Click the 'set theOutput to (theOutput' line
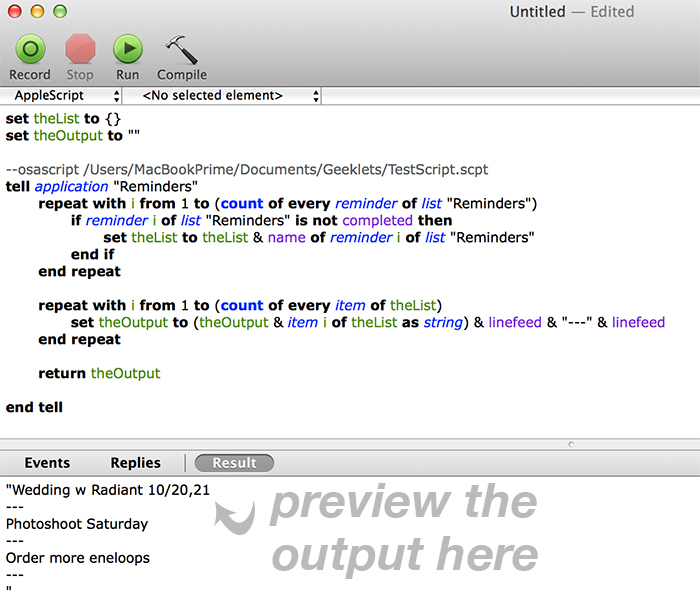The height and width of the screenshot is (616, 700). 368,322
